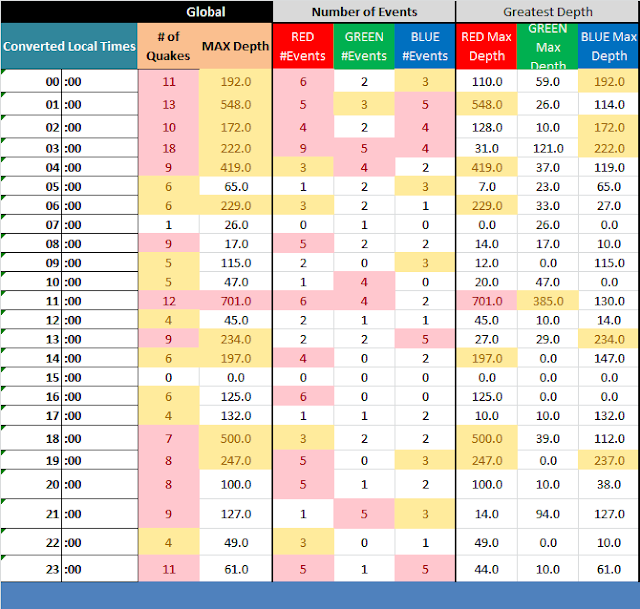
Task: Click BLUE Max Depth 132.0 in row 17:00
Action: 609,416
